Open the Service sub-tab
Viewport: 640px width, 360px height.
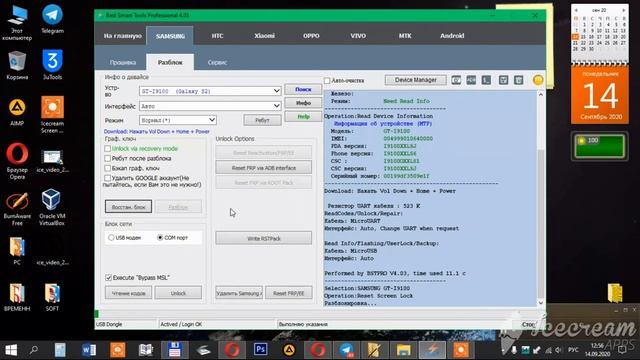click(217, 62)
